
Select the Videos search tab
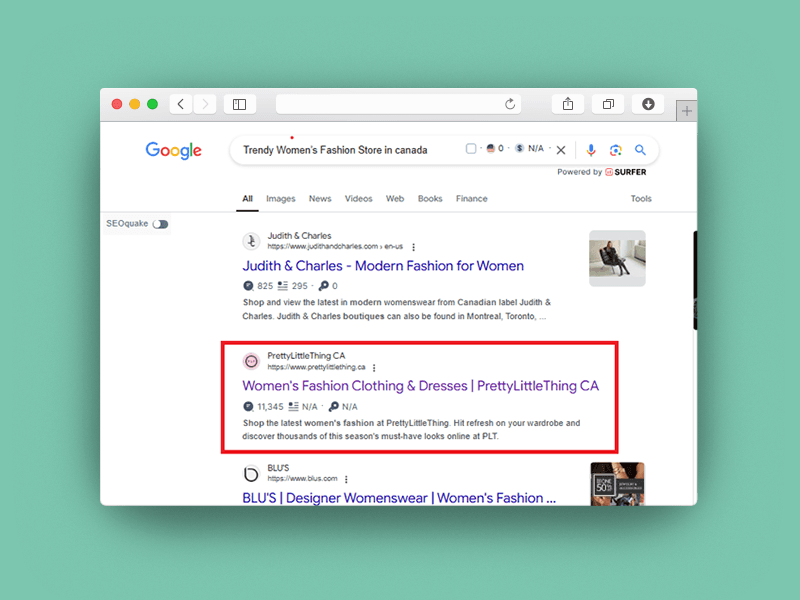pos(358,199)
